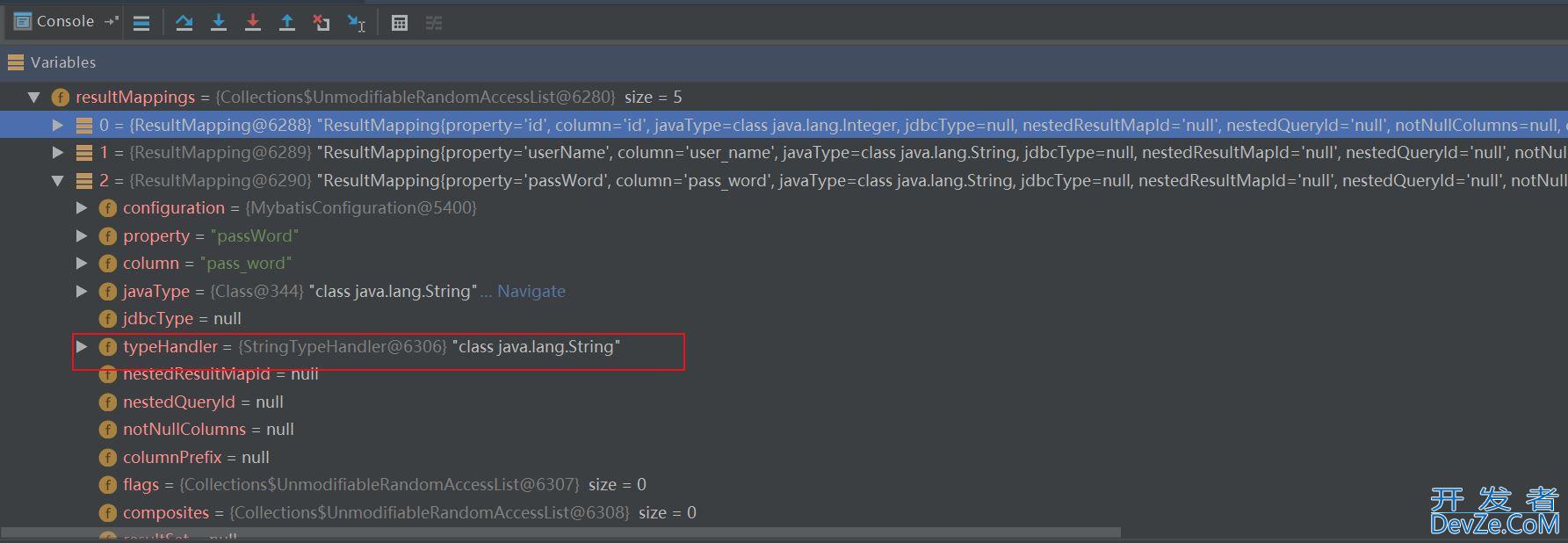Viewport: 1568px width, 543px height.
Task: Click the field icon beside configuration
Action: (x=108, y=208)
